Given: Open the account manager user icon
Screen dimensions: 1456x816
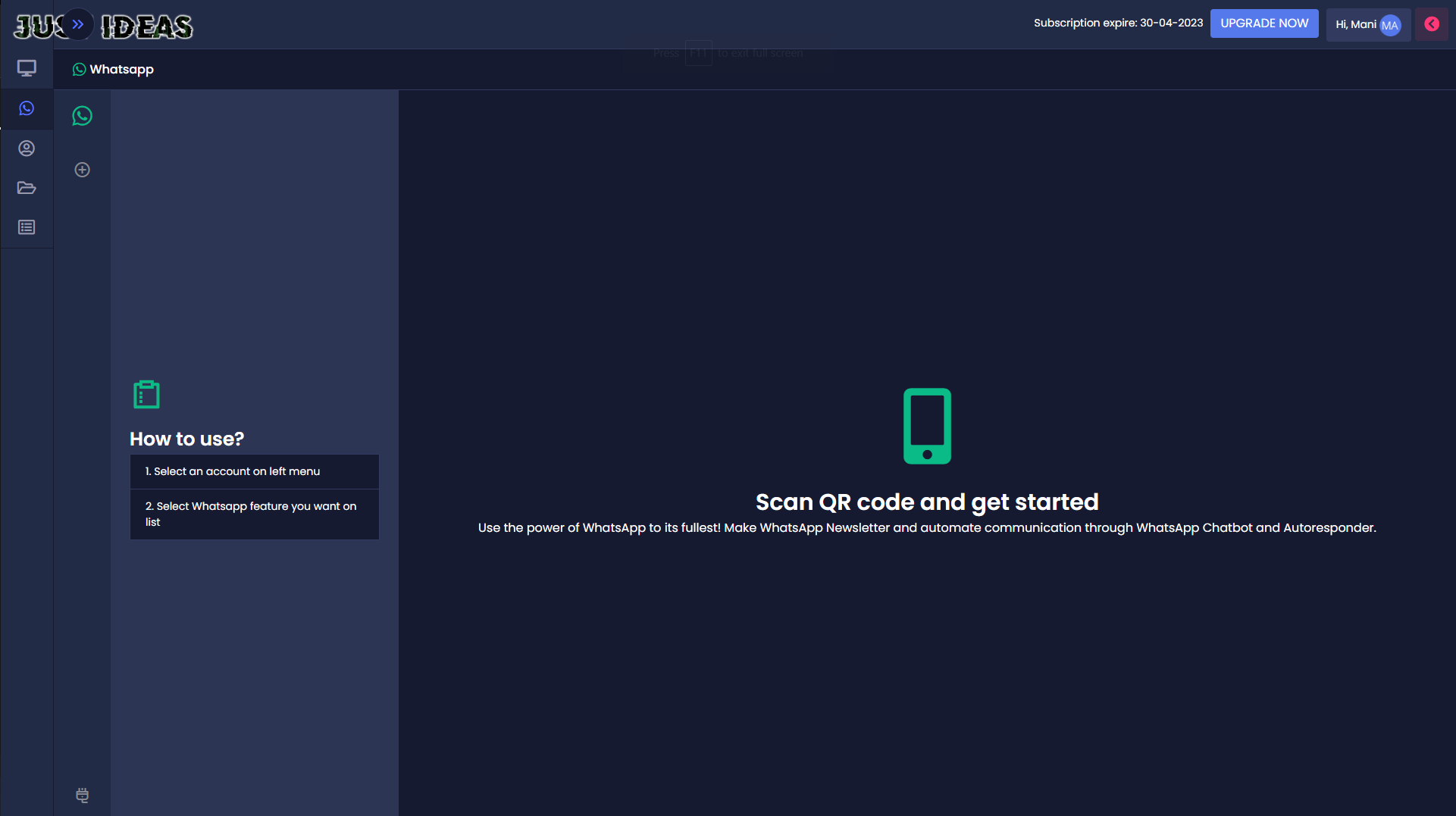Looking at the screenshot, I should pyautogui.click(x=27, y=149).
